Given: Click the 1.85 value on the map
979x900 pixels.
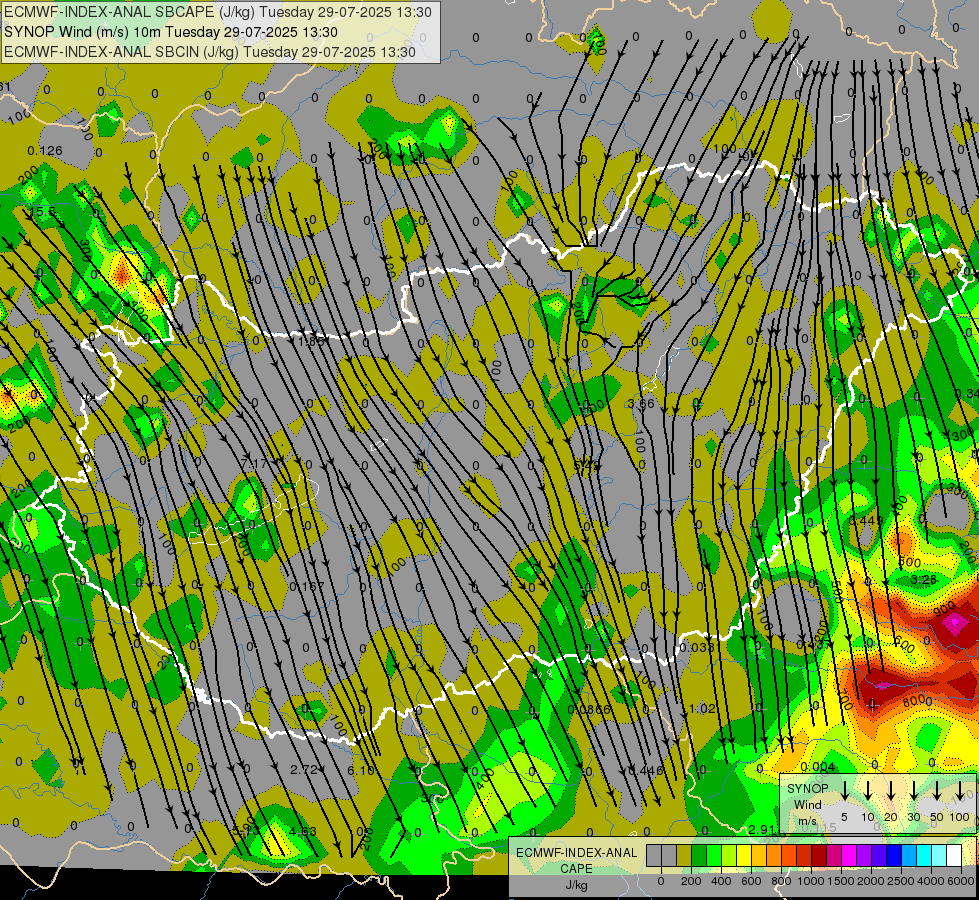Looking at the screenshot, I should coord(311,341).
